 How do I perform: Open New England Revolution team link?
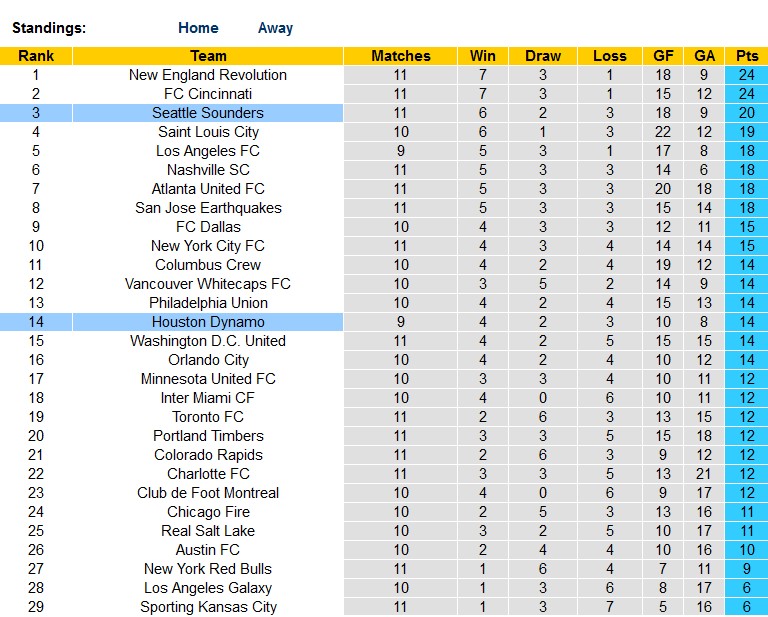208,75
